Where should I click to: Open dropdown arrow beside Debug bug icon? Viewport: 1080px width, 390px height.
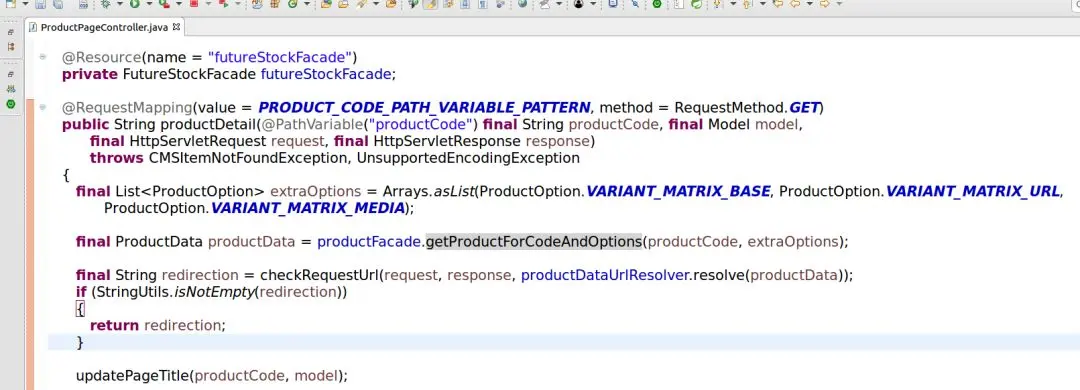tap(120, 4)
